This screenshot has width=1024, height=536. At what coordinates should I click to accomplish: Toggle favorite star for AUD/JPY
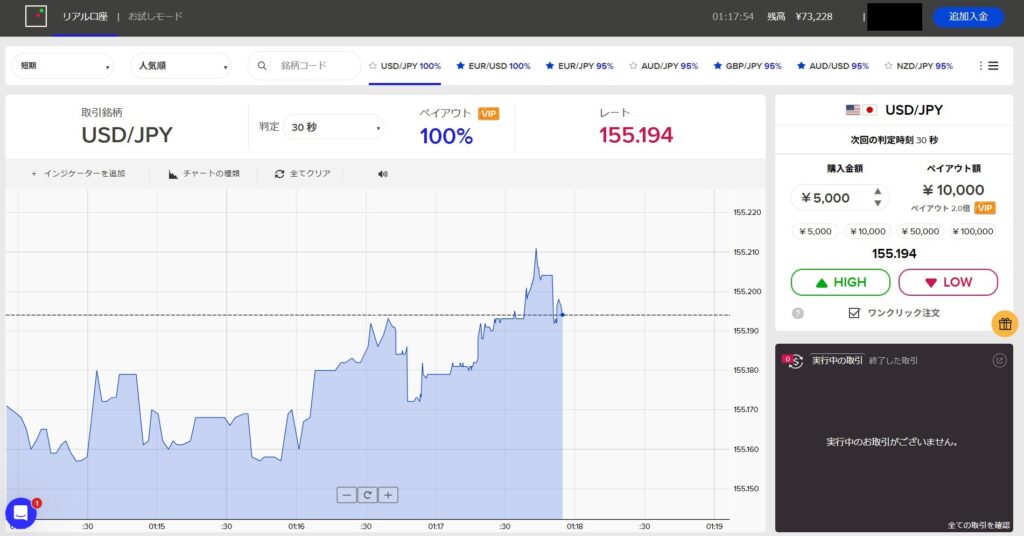tap(633, 66)
